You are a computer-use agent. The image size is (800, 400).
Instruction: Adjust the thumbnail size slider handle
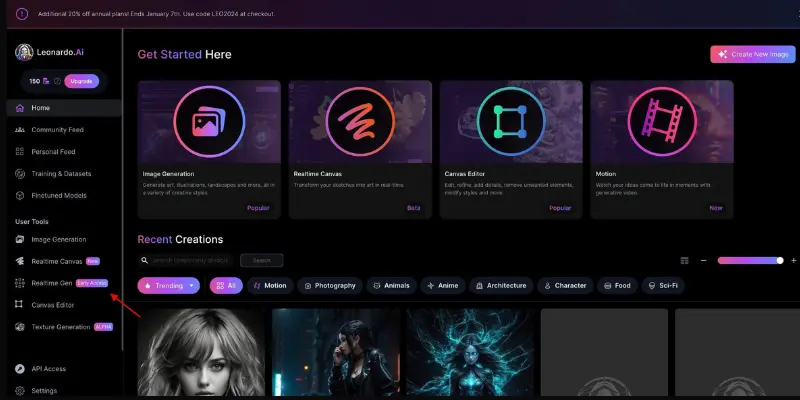tap(780, 260)
